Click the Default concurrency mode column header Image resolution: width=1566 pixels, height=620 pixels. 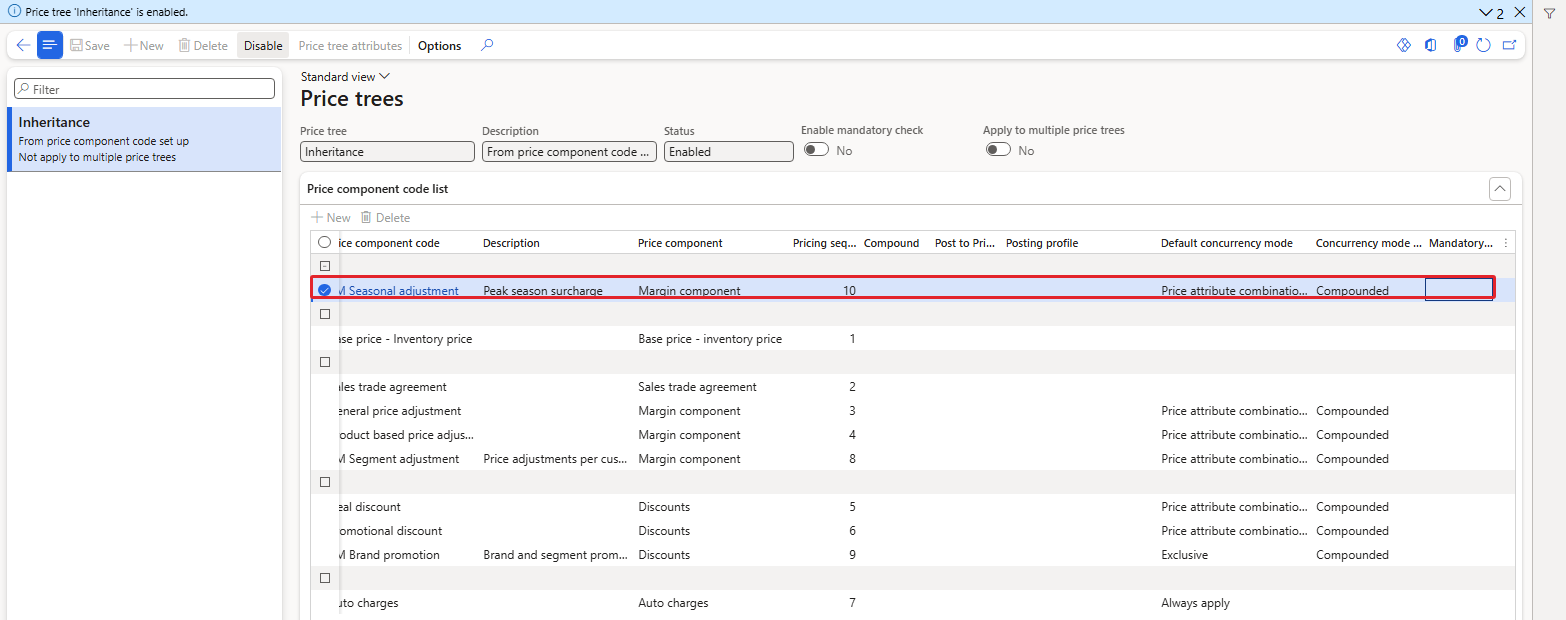1227,243
